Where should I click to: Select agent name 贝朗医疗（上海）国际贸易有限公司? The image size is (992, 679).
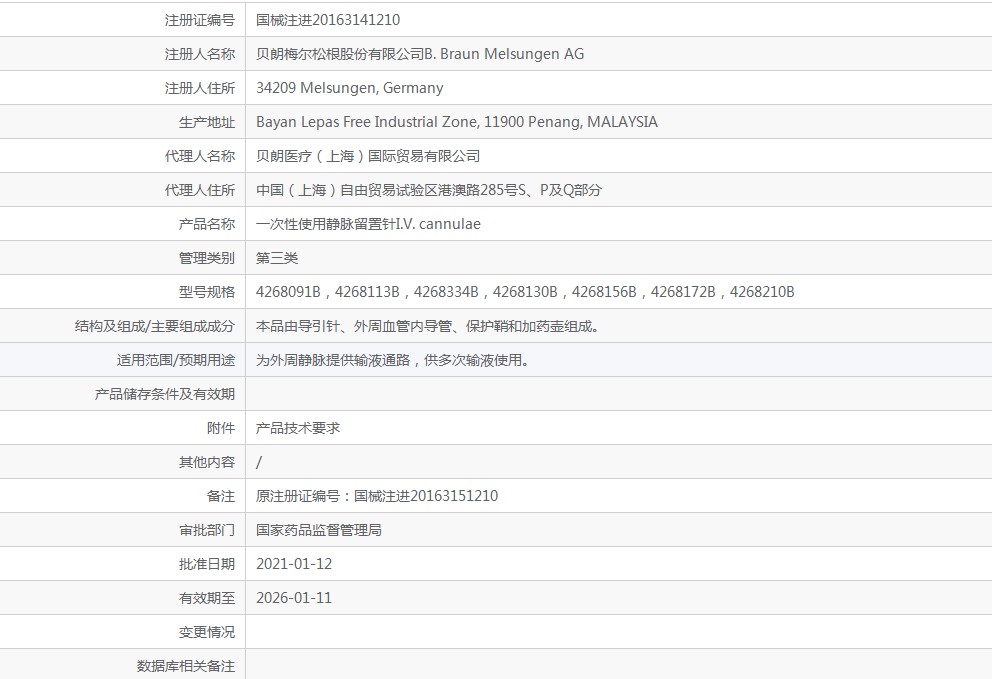pyautogui.click(x=368, y=156)
